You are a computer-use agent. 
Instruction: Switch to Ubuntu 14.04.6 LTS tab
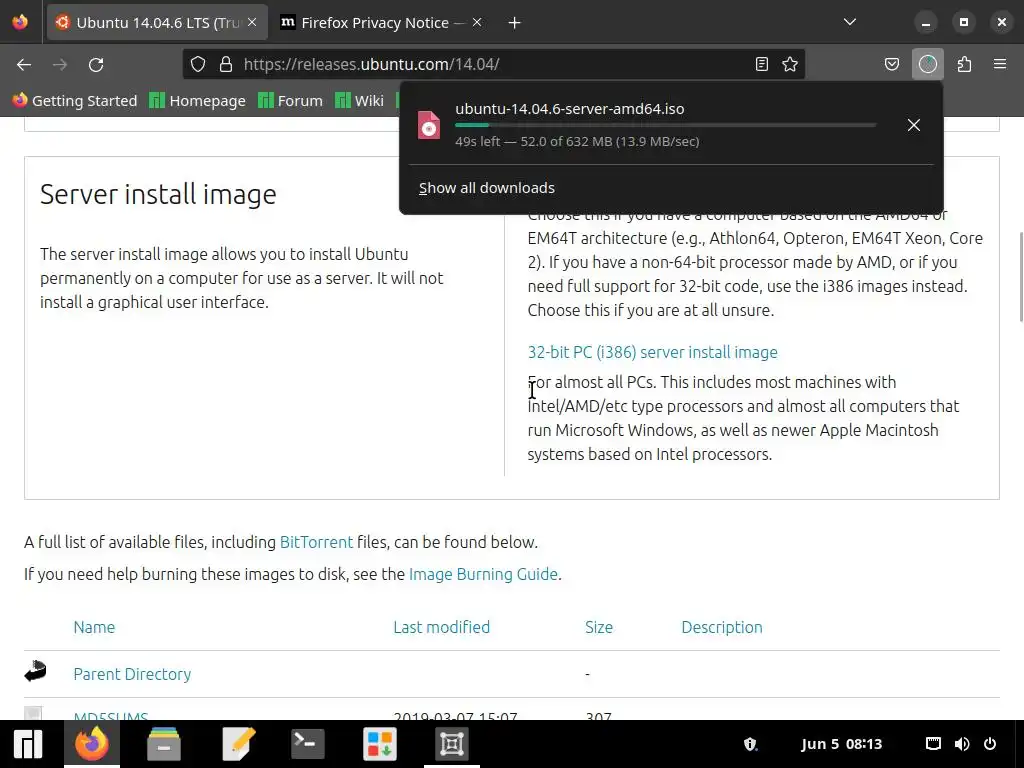(157, 23)
